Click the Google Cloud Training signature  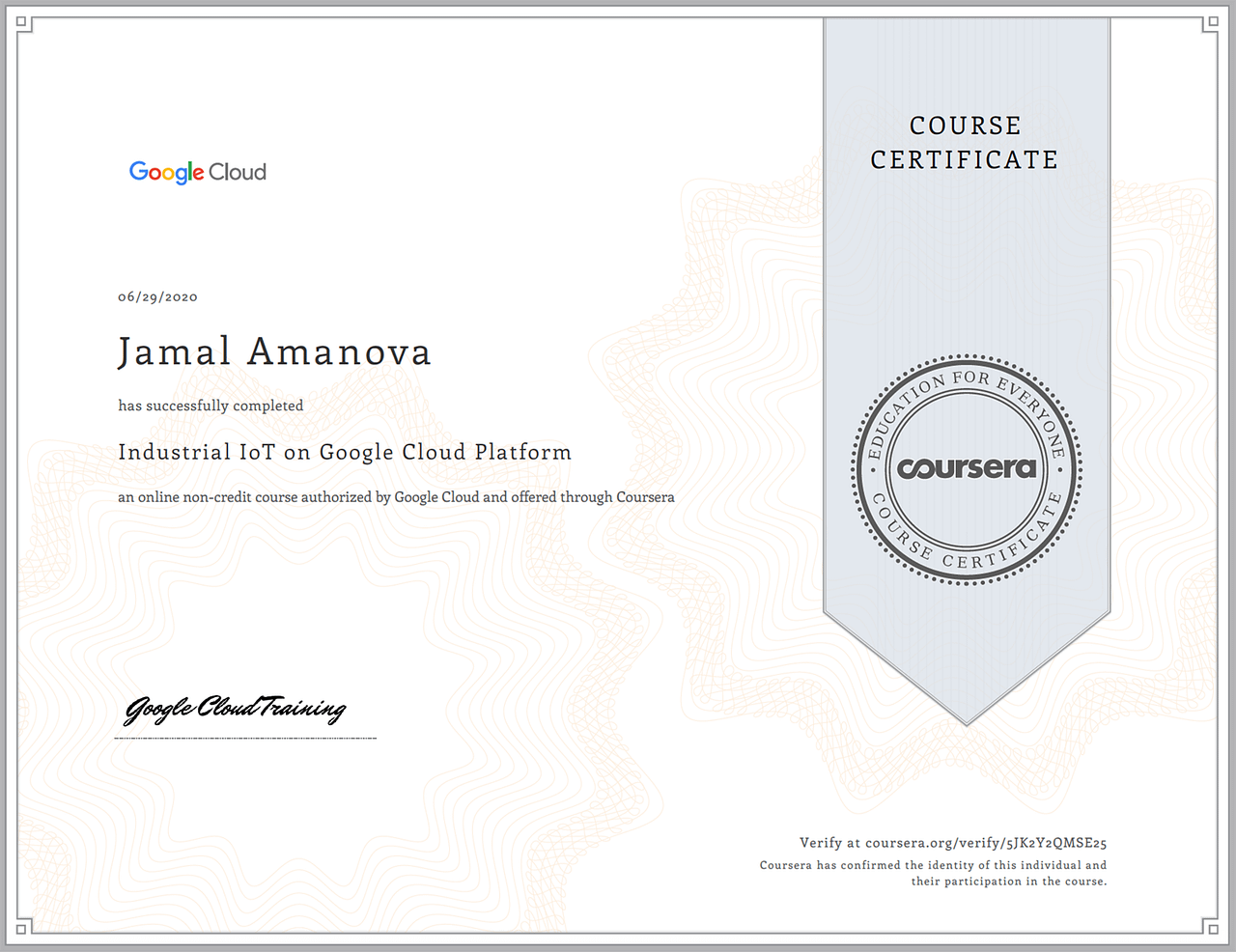(235, 710)
